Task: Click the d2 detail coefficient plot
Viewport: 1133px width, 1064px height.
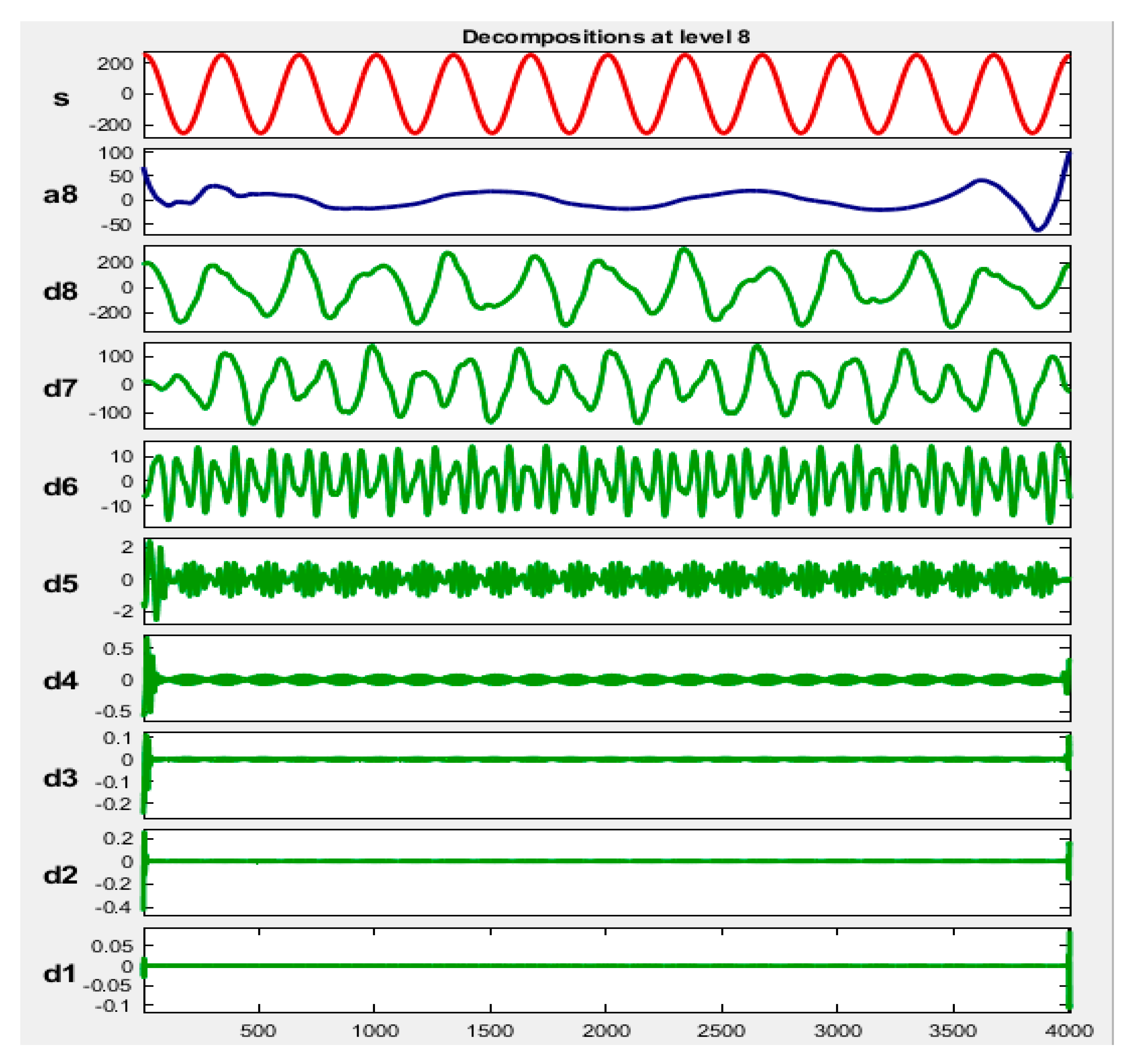Action: point(607,872)
